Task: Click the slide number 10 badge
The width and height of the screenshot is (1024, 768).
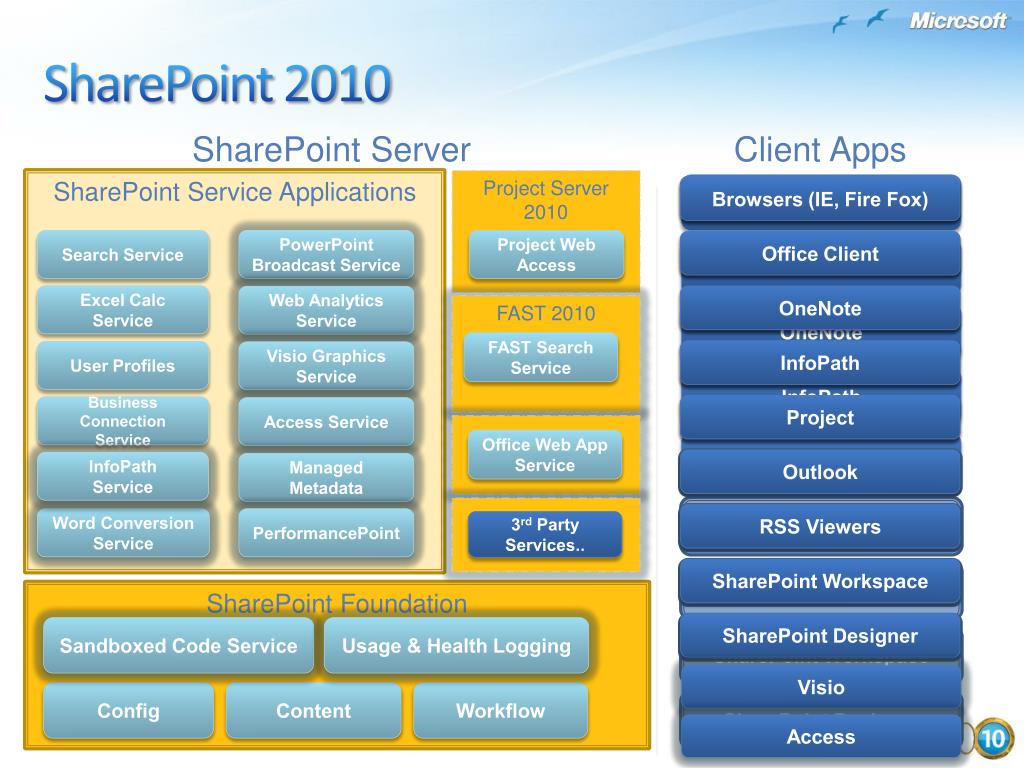Action: click(x=993, y=739)
